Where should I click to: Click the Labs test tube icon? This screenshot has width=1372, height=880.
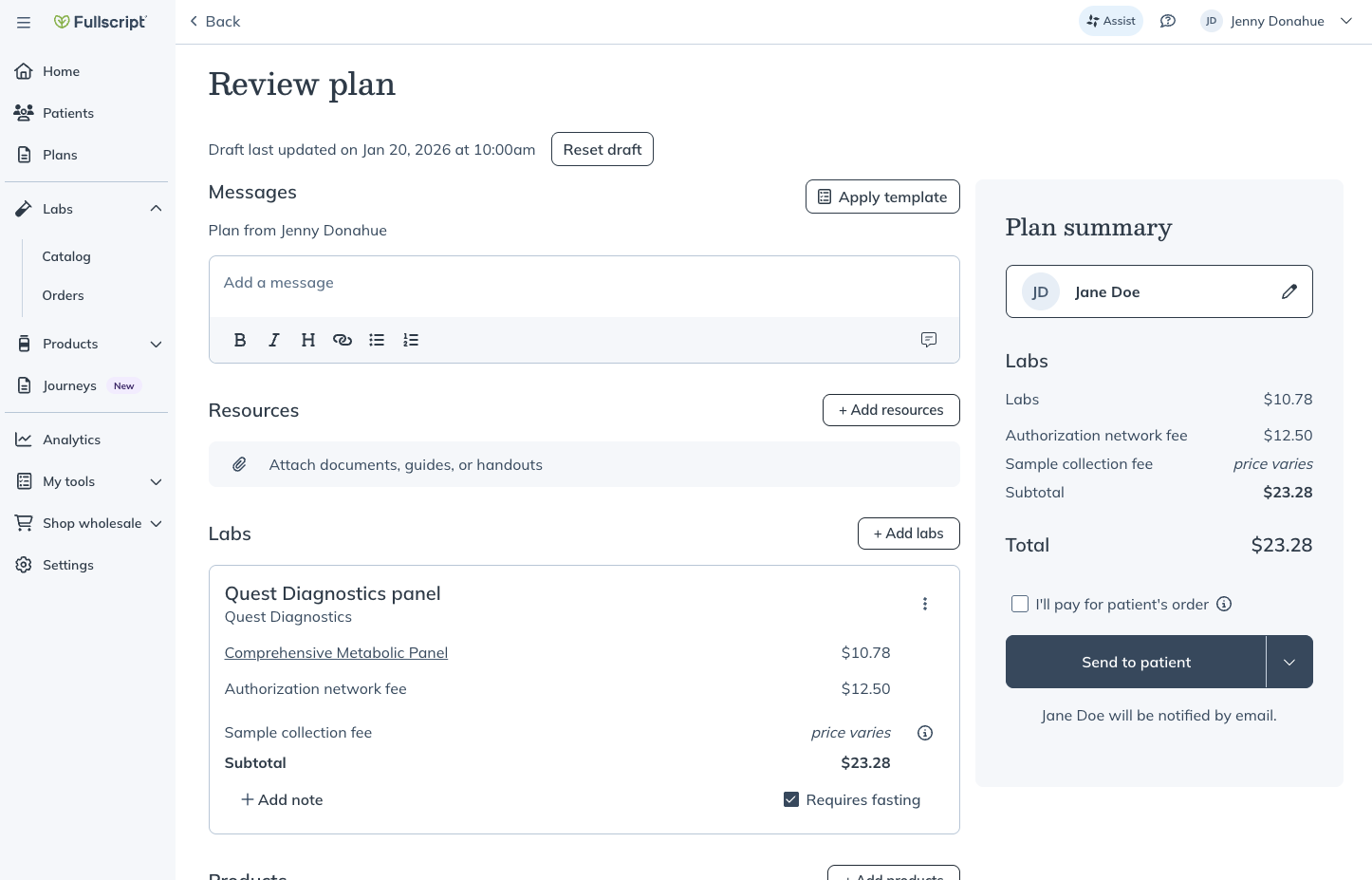click(24, 209)
